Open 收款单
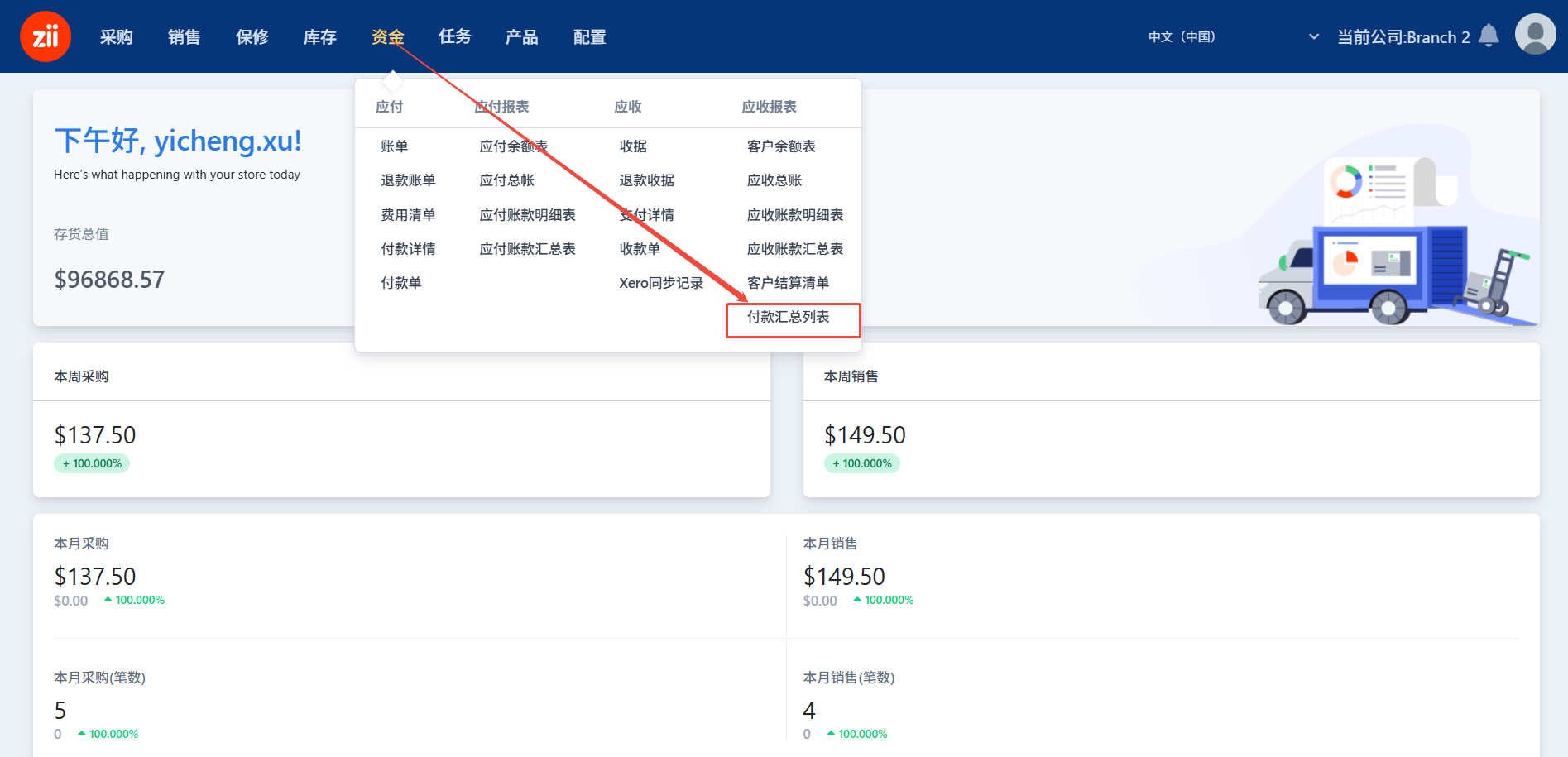 (x=640, y=249)
